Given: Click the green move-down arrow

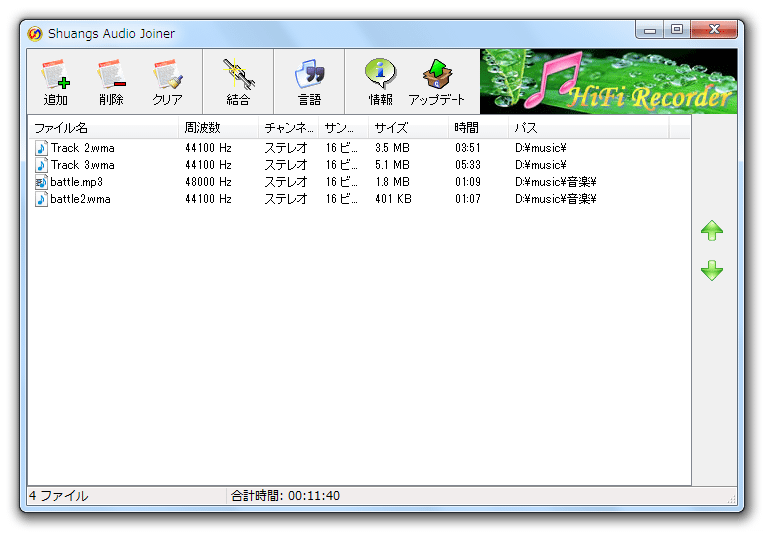Looking at the screenshot, I should tap(712, 270).
